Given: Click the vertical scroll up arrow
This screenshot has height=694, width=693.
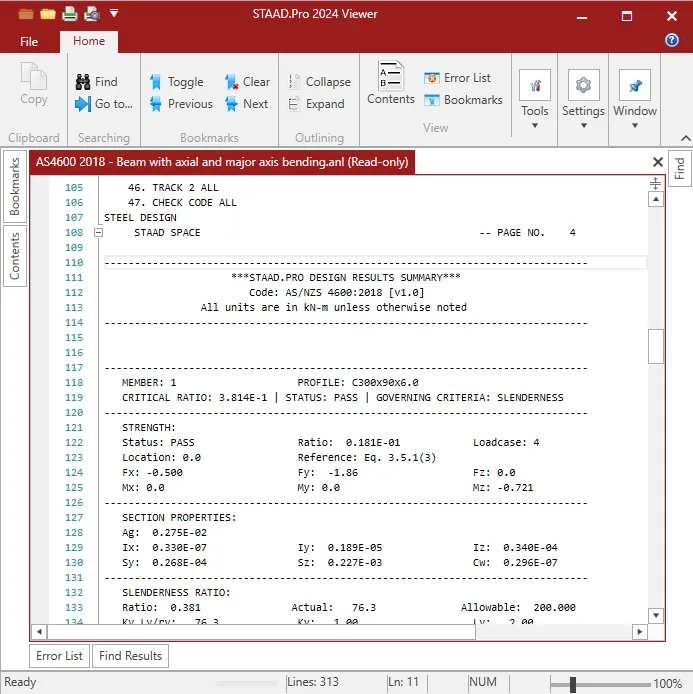Looking at the screenshot, I should click(655, 200).
